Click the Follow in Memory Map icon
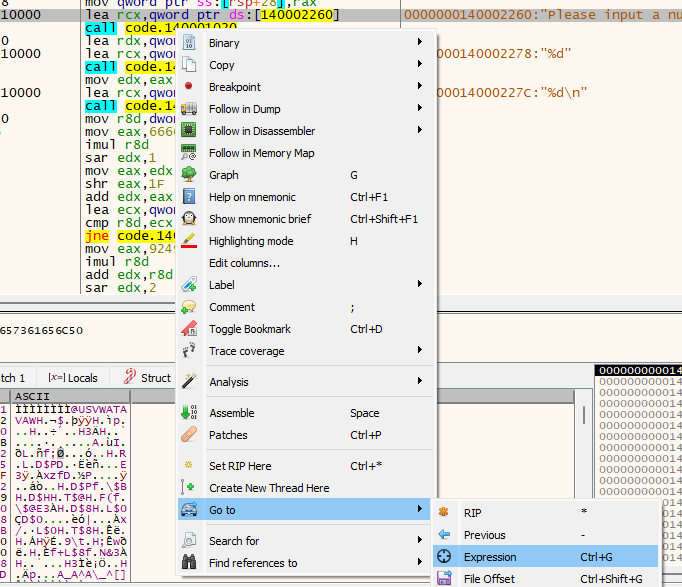This screenshot has width=682, height=587. pos(189,152)
